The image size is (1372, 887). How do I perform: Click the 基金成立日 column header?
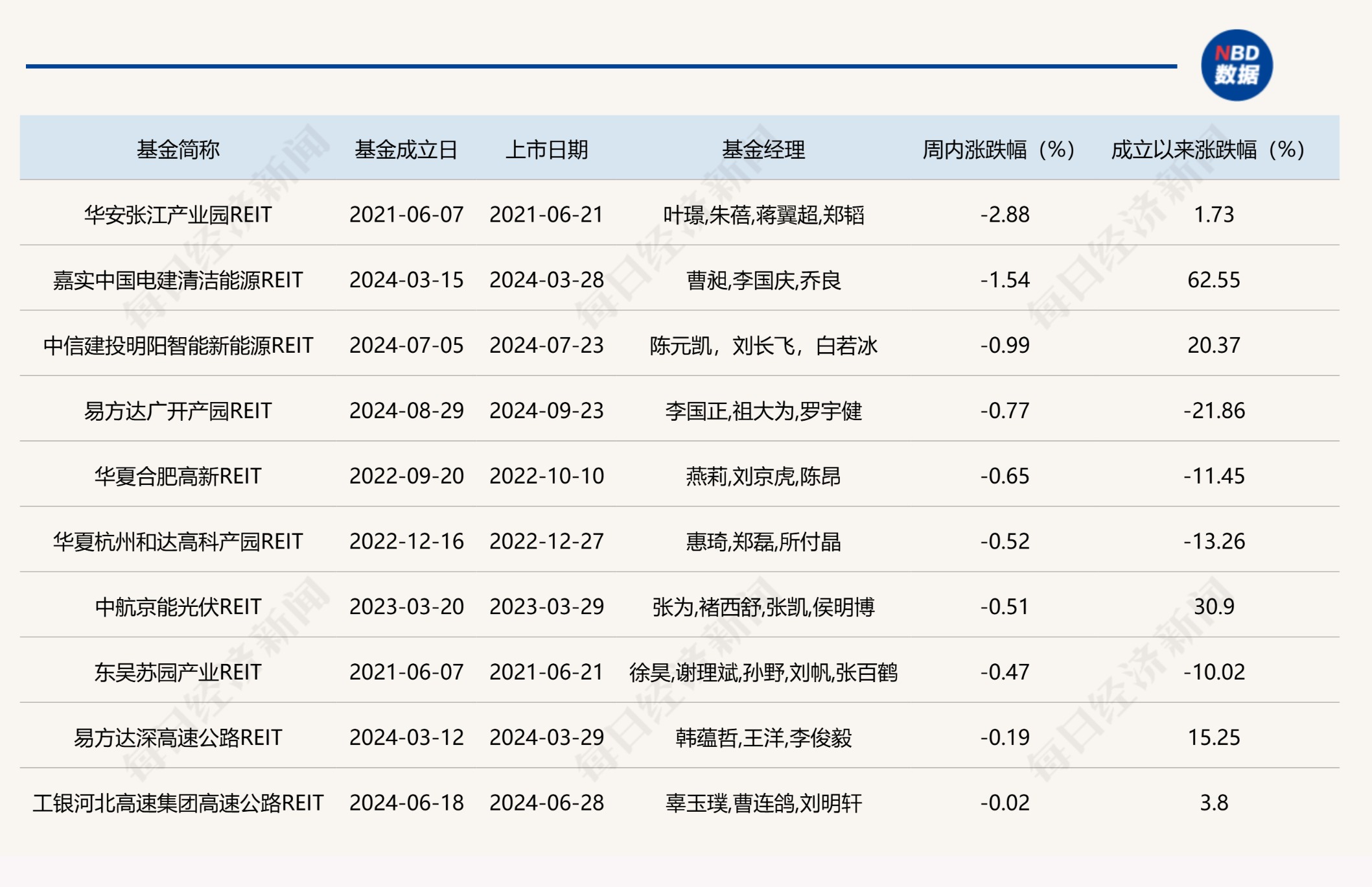(x=406, y=148)
